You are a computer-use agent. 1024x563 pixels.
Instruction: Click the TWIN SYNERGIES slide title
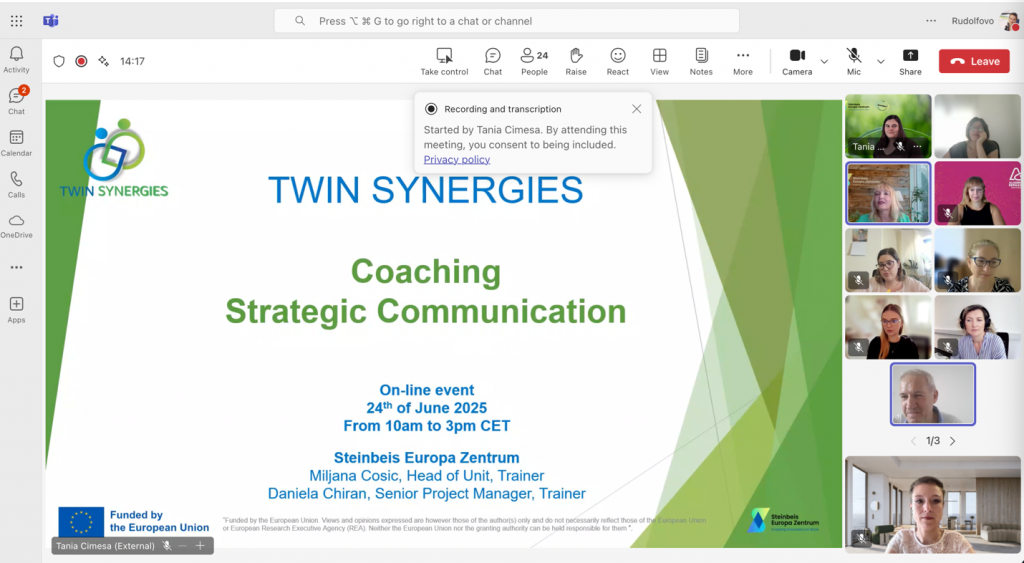tap(426, 190)
